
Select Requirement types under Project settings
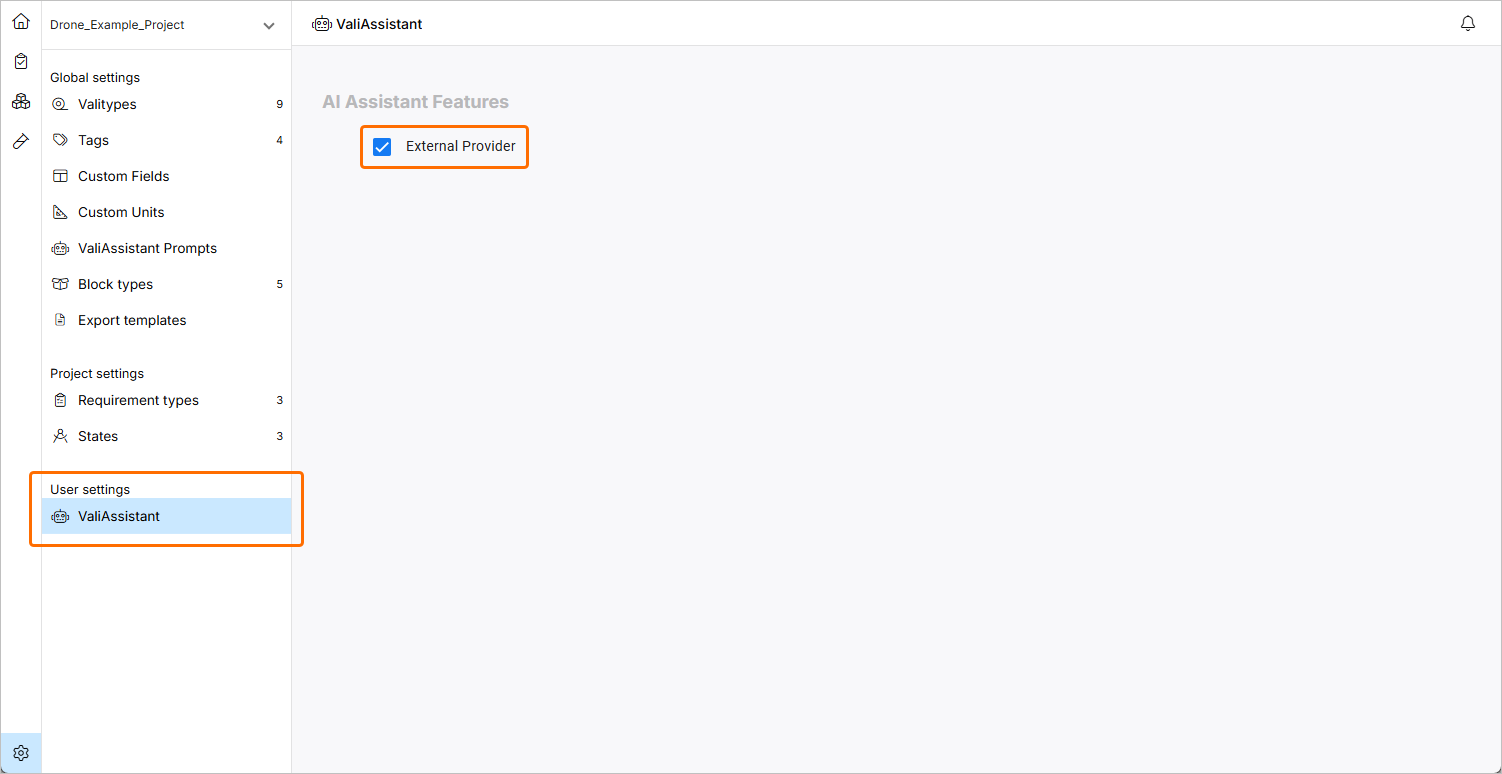(166, 400)
